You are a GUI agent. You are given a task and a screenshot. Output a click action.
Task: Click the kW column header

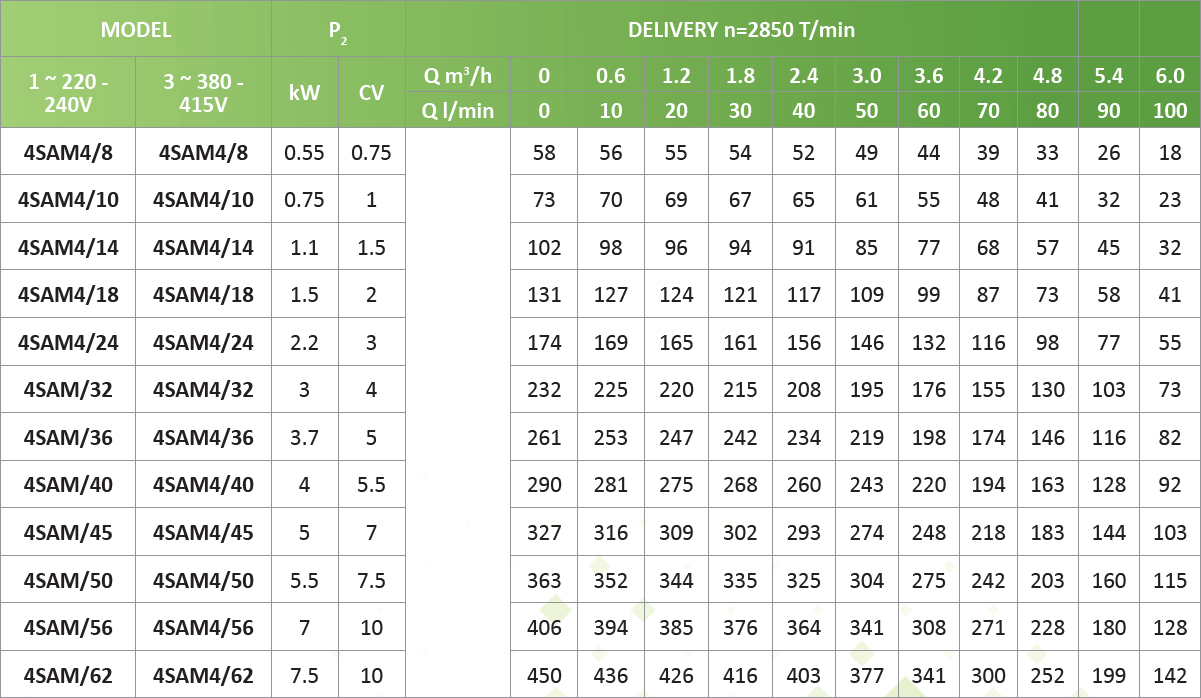[x=304, y=92]
